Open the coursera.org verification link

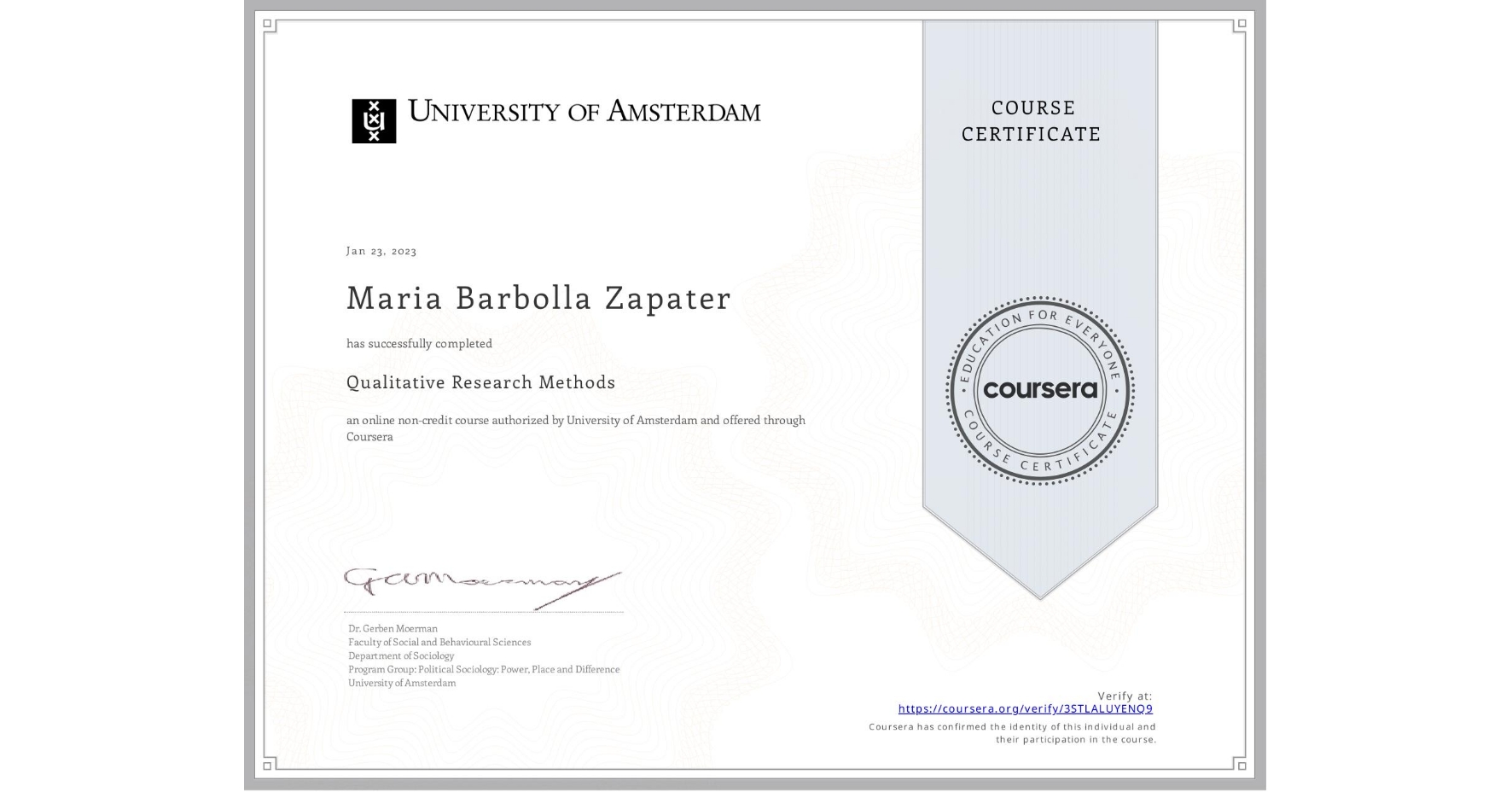coord(1026,708)
